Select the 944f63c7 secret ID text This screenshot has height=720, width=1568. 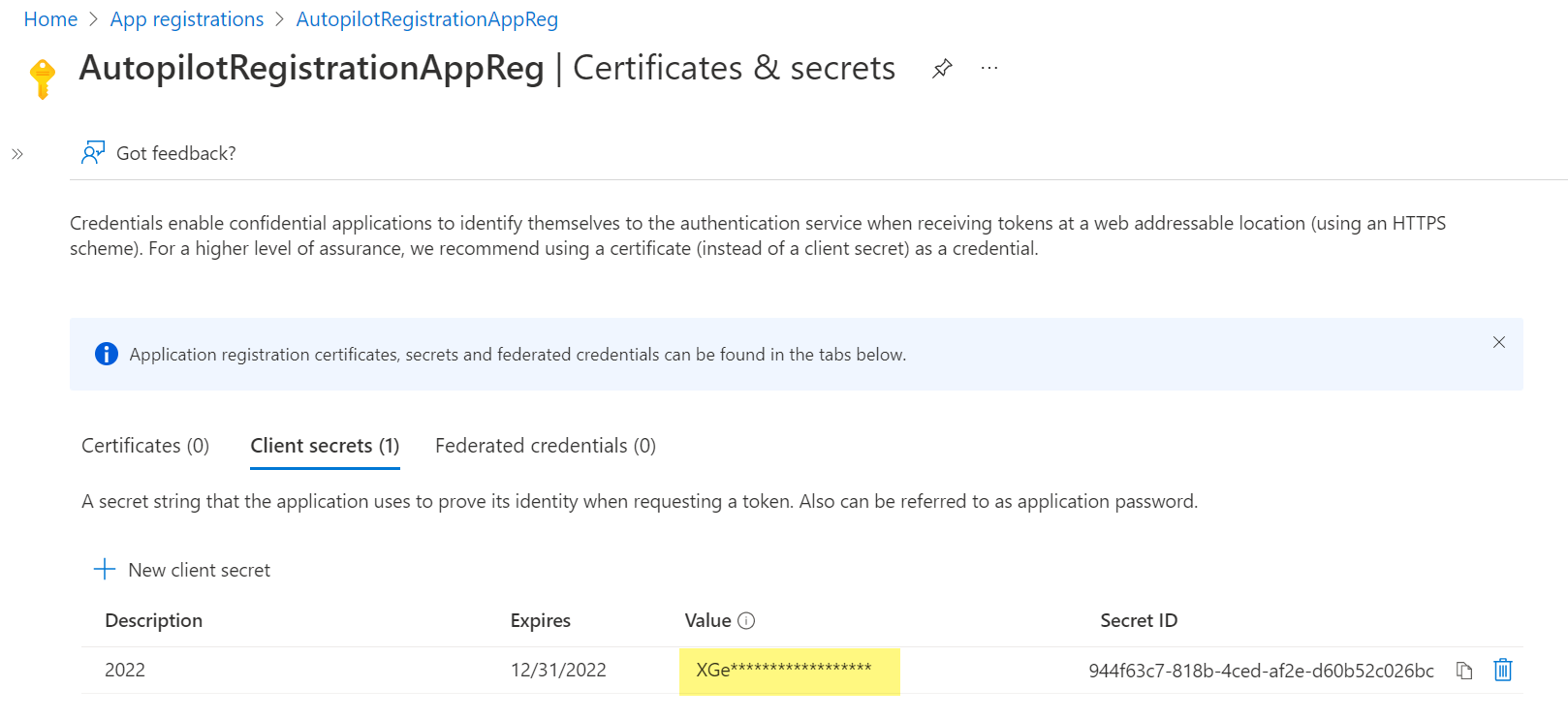[x=1261, y=671]
